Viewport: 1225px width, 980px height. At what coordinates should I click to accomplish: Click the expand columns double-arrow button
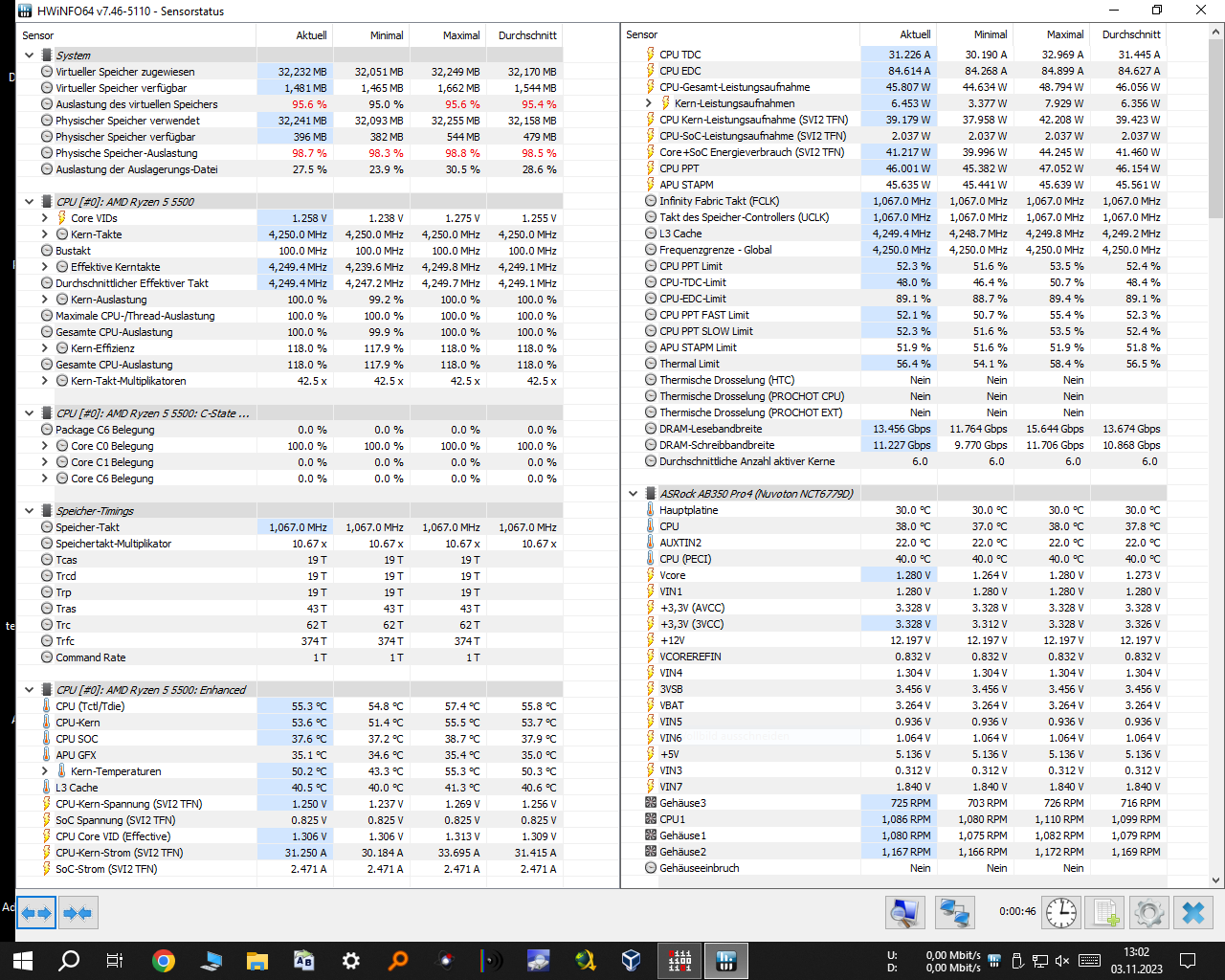[37, 913]
